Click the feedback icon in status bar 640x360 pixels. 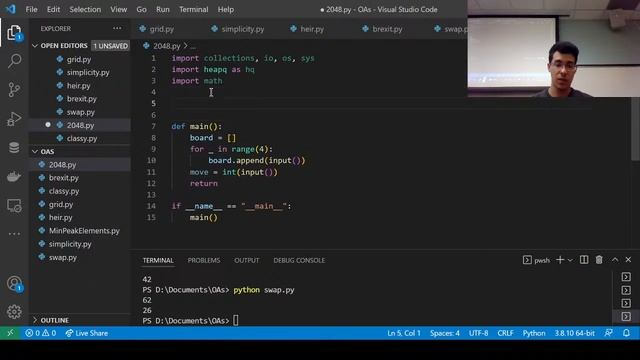coord(609,333)
